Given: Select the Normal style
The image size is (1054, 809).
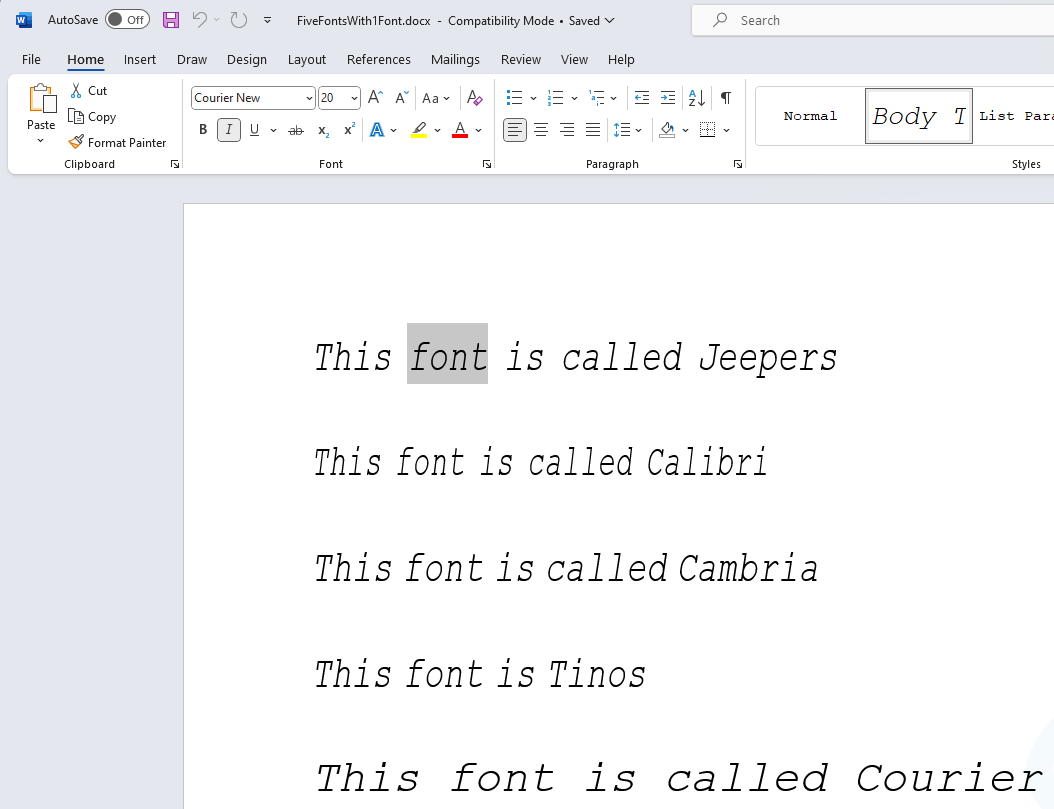Looking at the screenshot, I should click(810, 115).
